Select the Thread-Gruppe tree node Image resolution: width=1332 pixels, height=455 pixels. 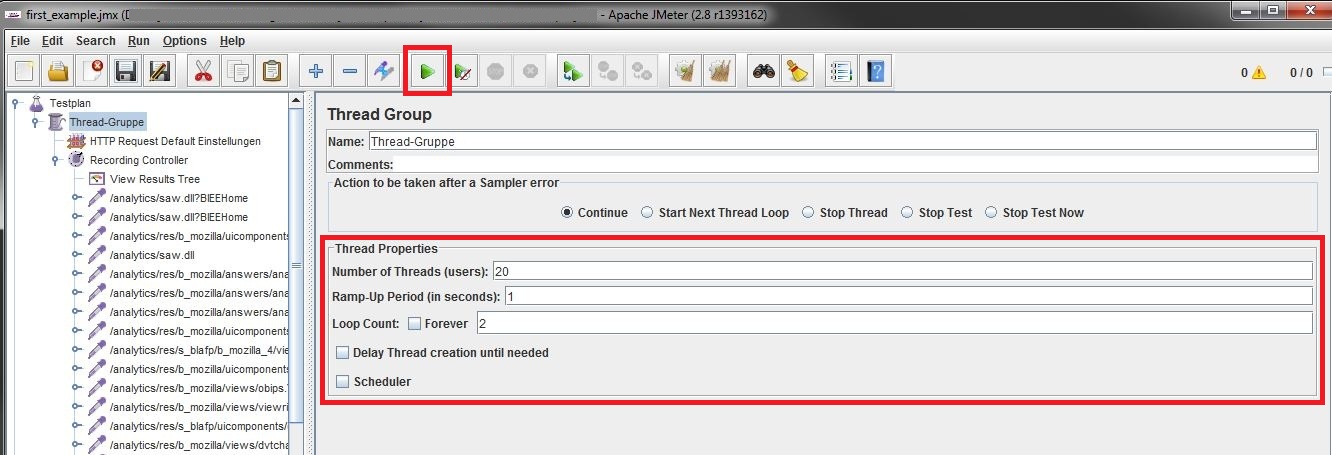pos(106,122)
